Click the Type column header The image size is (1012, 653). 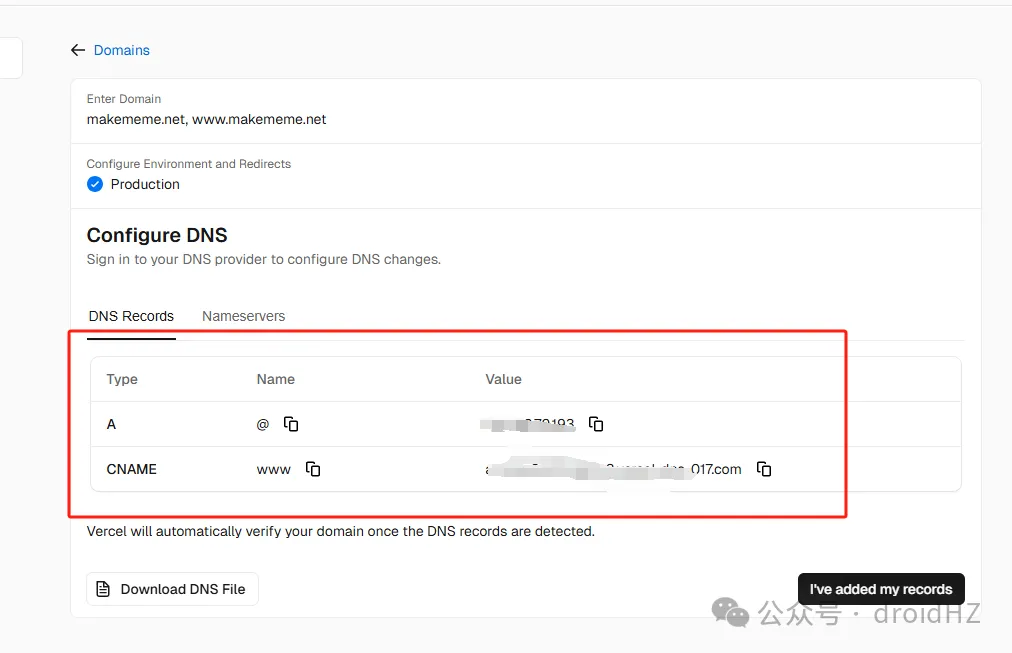(x=122, y=379)
